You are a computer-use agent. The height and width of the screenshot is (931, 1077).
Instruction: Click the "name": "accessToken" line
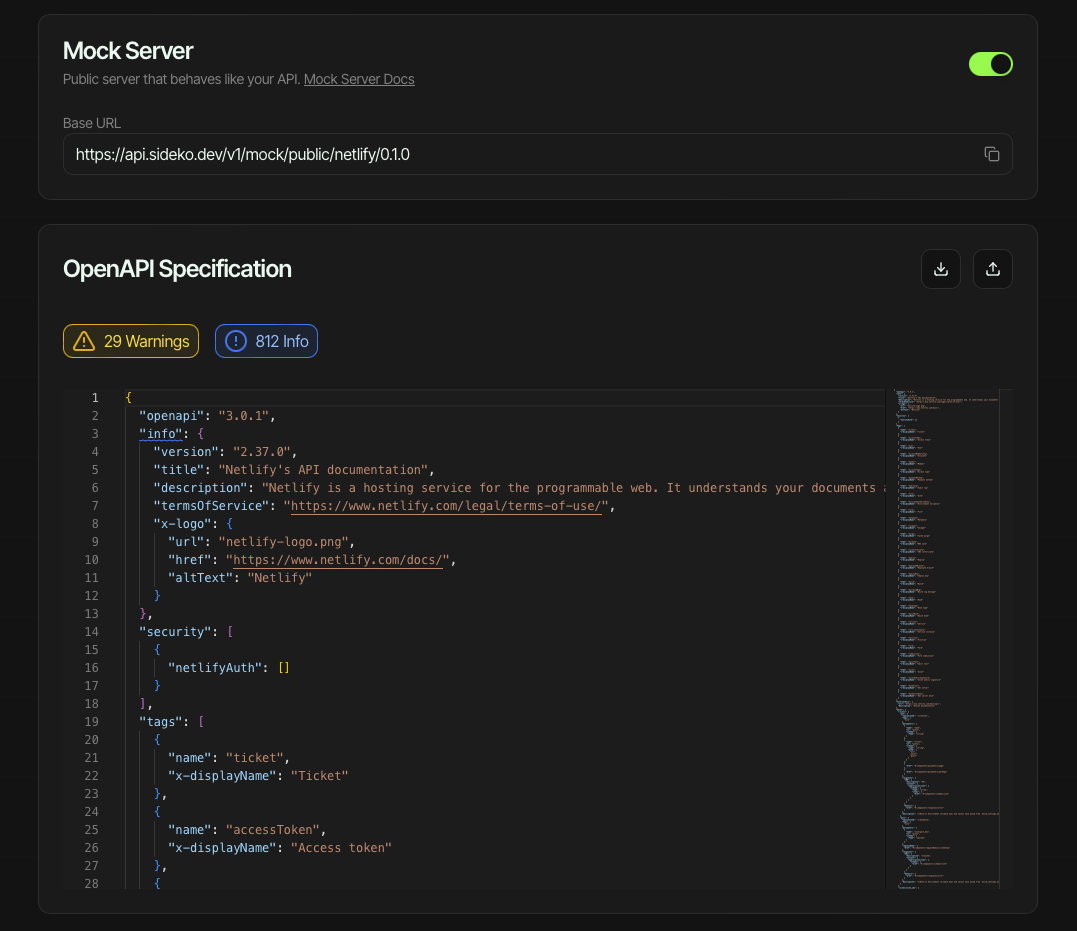(247, 830)
